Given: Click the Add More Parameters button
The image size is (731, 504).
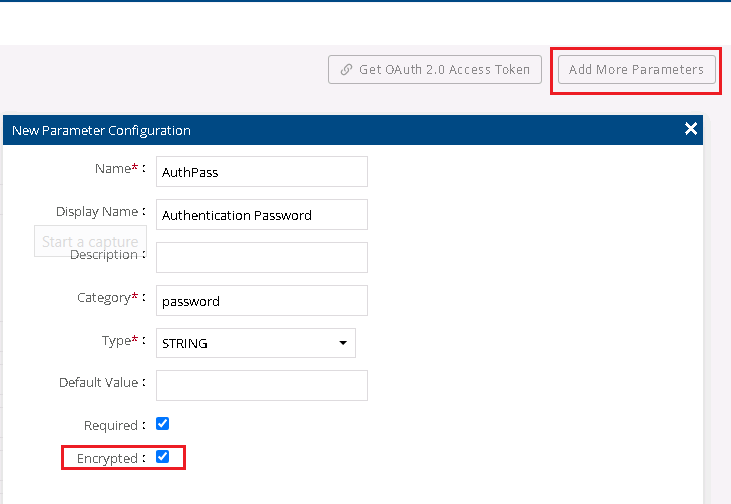Looking at the screenshot, I should [636, 70].
